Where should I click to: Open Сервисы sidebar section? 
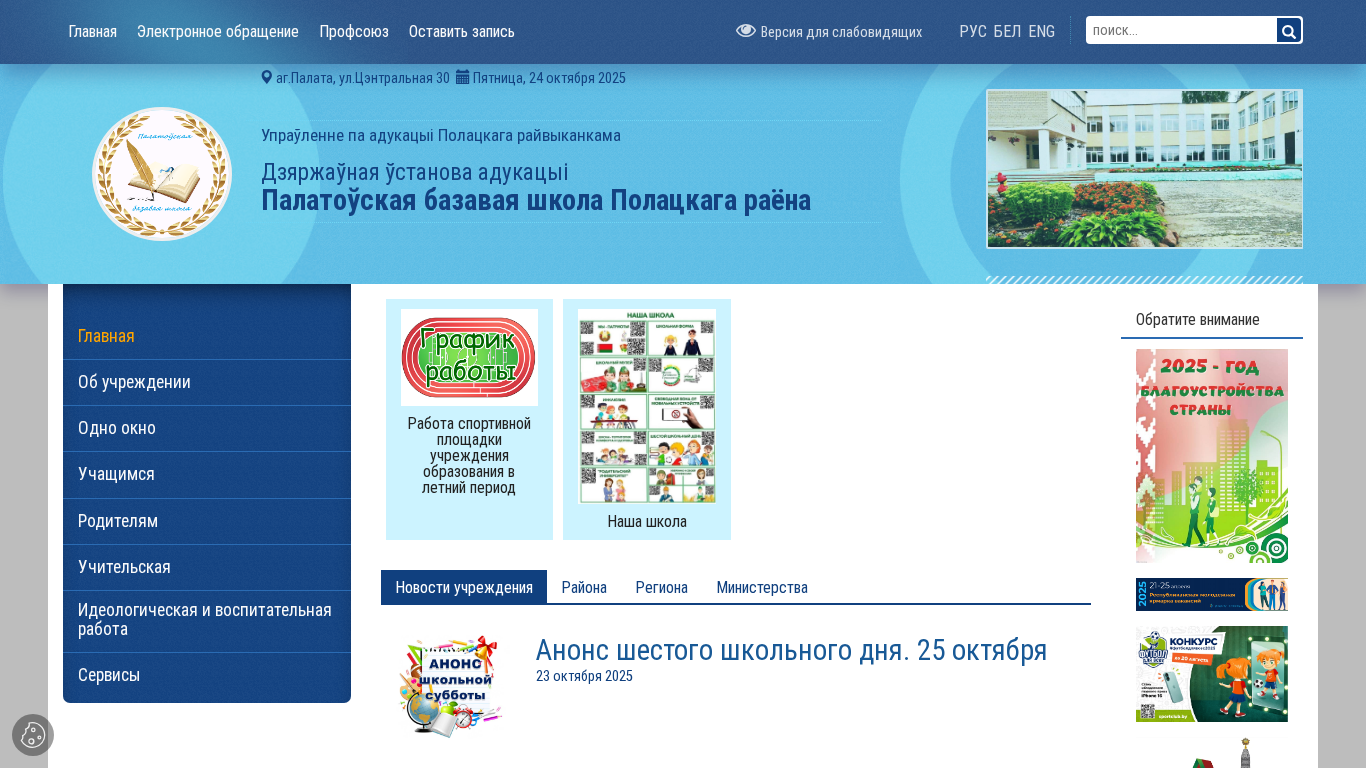tap(207, 675)
